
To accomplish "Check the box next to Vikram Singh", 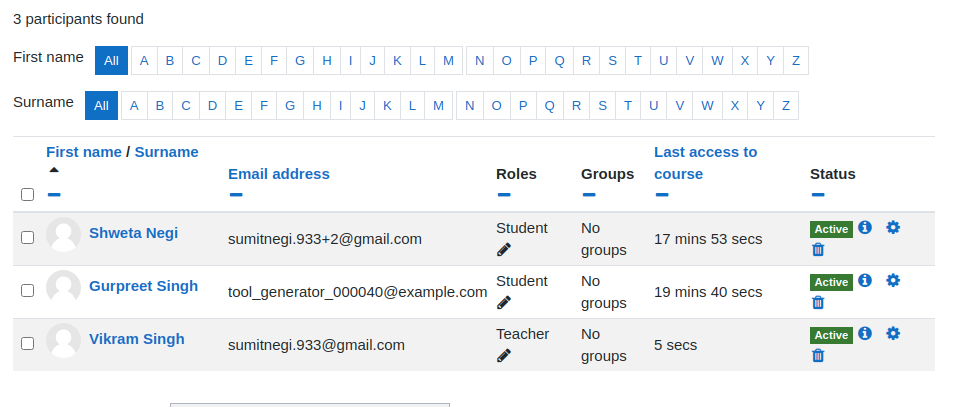I will pos(27,343).
